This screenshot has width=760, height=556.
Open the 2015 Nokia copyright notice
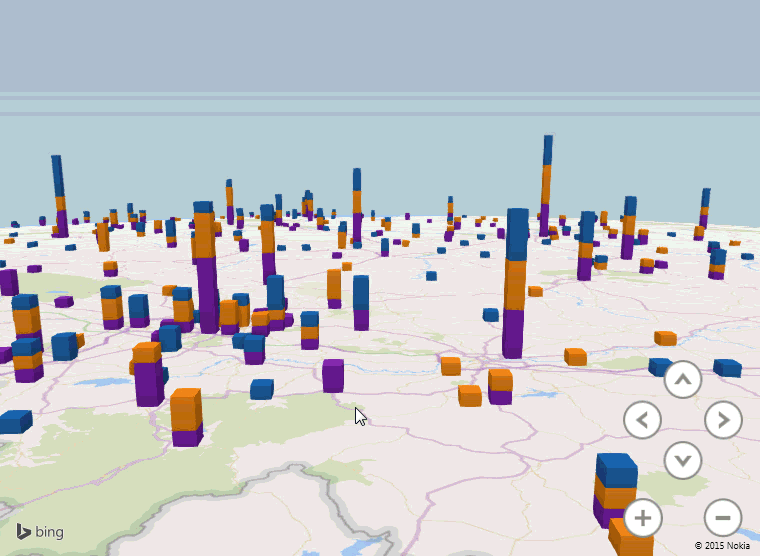click(x=722, y=546)
